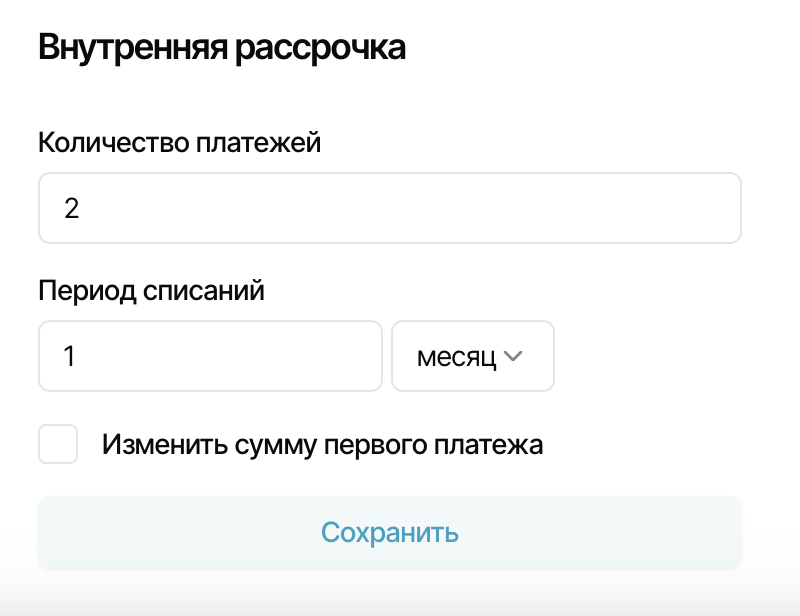Tick the "Изменить сумму первого платежа" checkbox
The width and height of the screenshot is (800, 616).
[x=58, y=444]
